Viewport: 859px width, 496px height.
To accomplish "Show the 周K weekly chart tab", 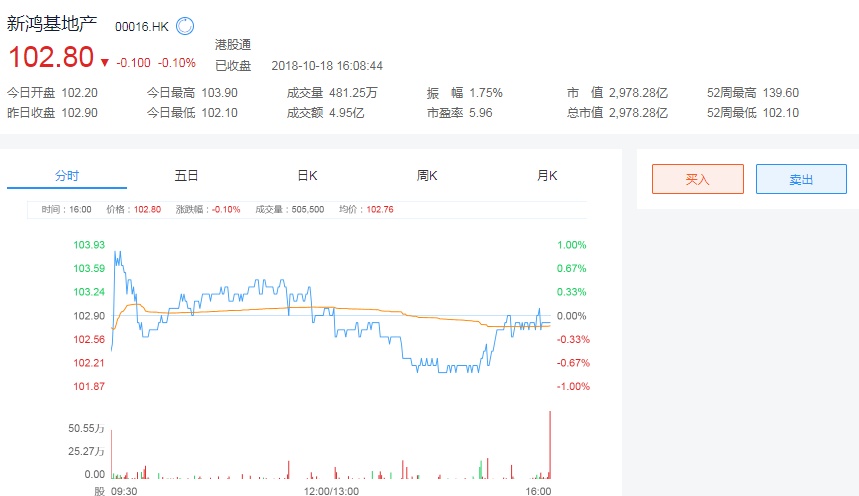I will 427,176.
